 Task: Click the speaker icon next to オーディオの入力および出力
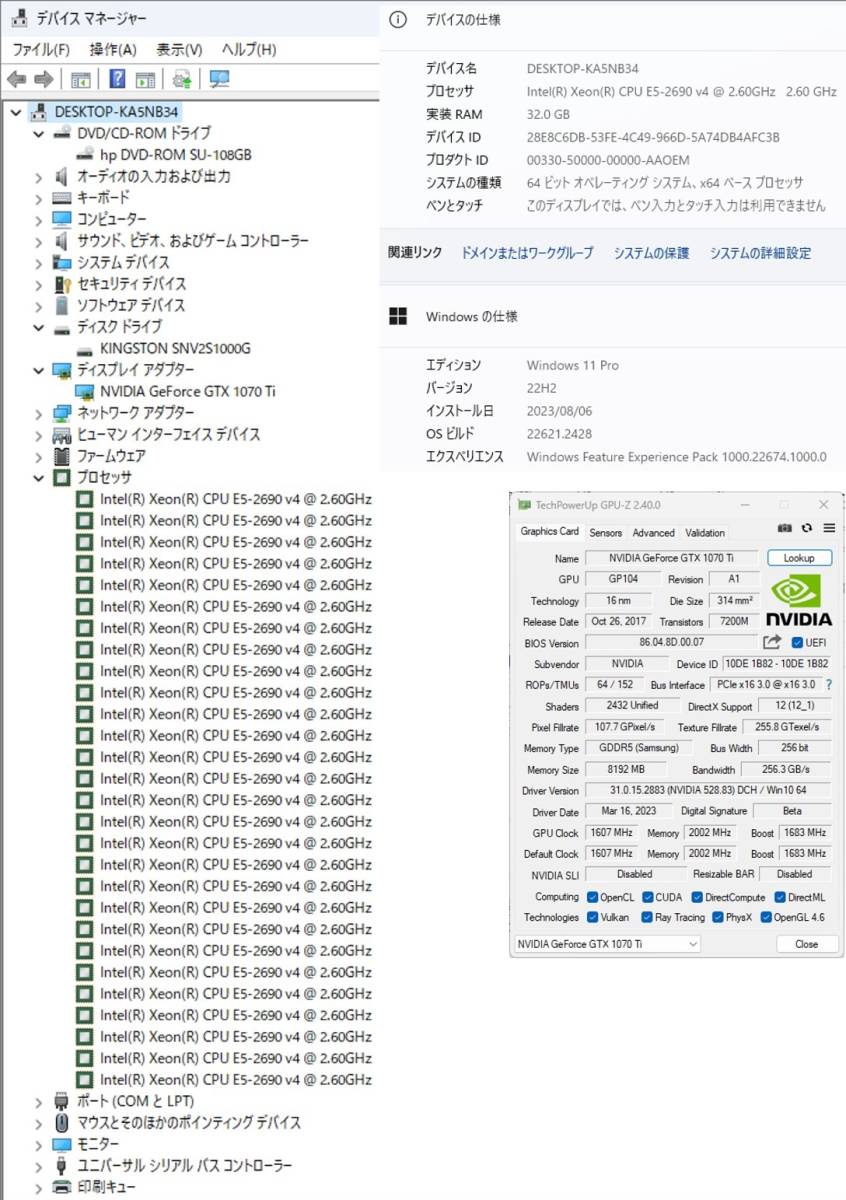(x=62, y=176)
